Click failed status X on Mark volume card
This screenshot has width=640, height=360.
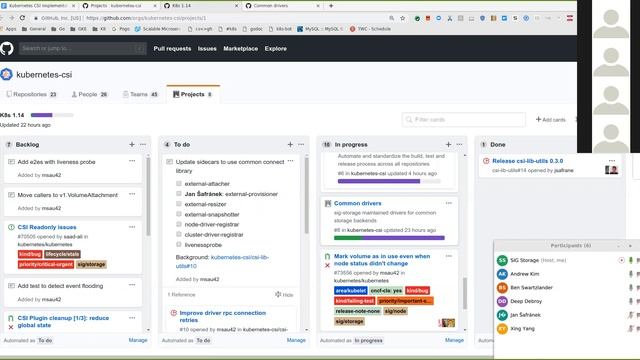click(327, 266)
